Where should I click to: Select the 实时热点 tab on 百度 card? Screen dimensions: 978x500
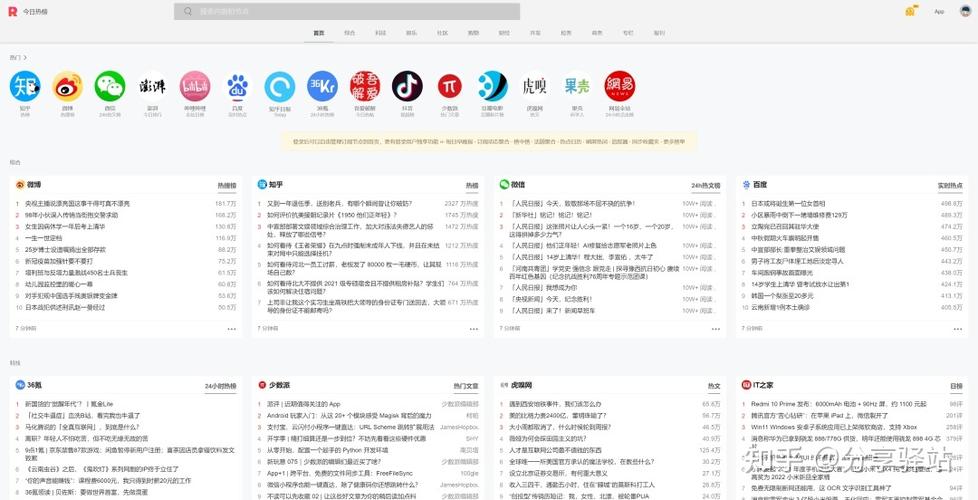pos(950,186)
